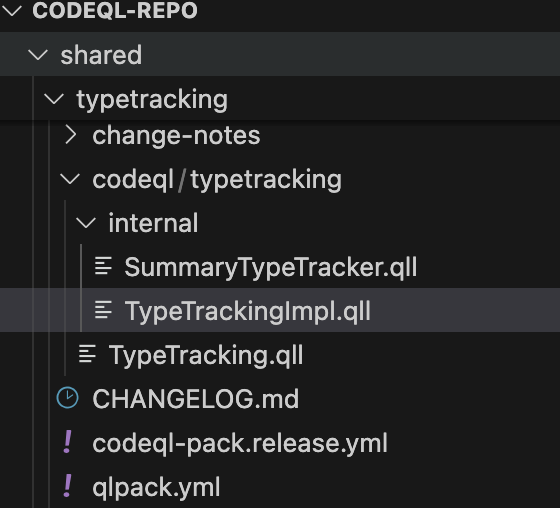Expand the change-notes folder chevron
The height and width of the screenshot is (508, 560).
(71, 135)
